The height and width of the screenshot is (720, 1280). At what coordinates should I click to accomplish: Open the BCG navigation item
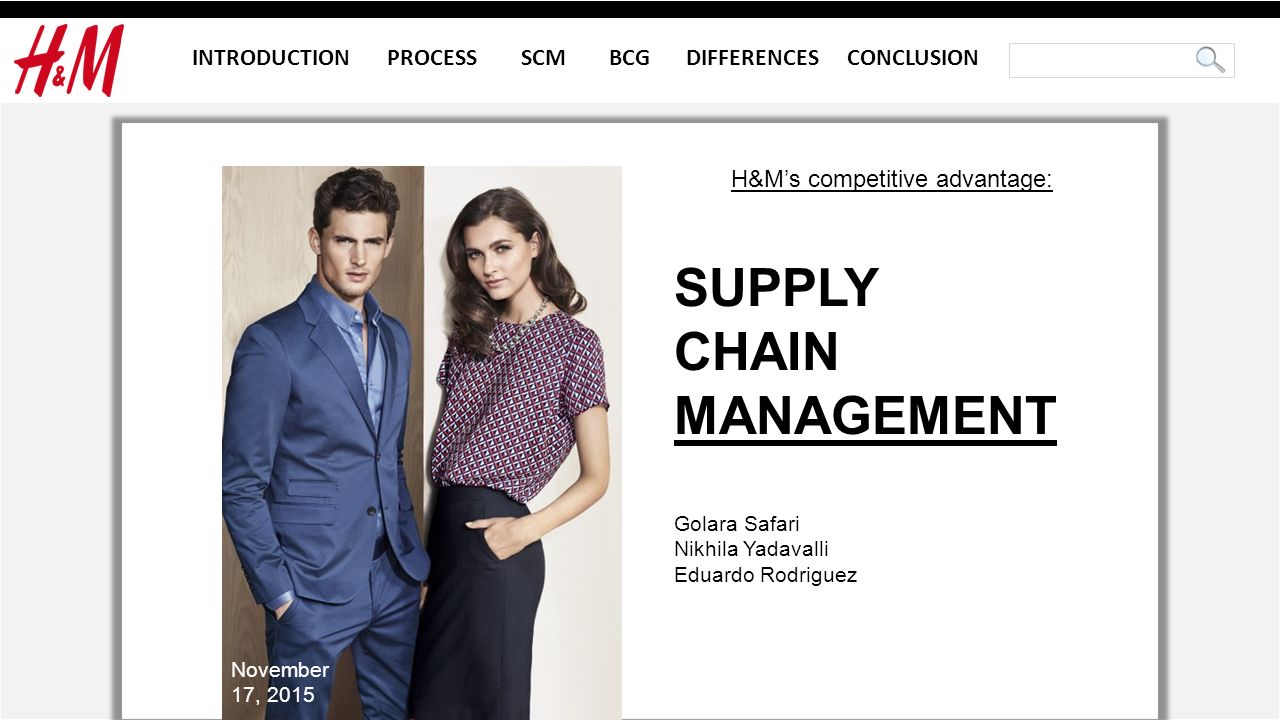(629, 58)
